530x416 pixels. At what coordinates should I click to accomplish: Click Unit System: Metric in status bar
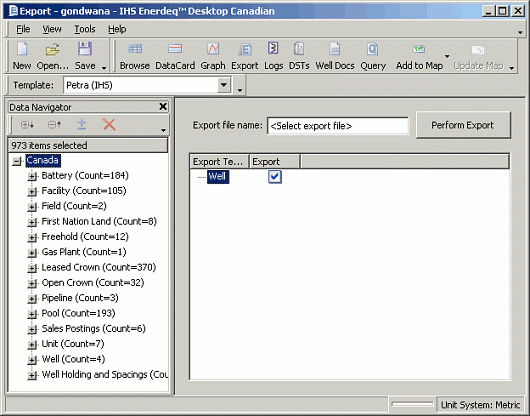point(480,405)
